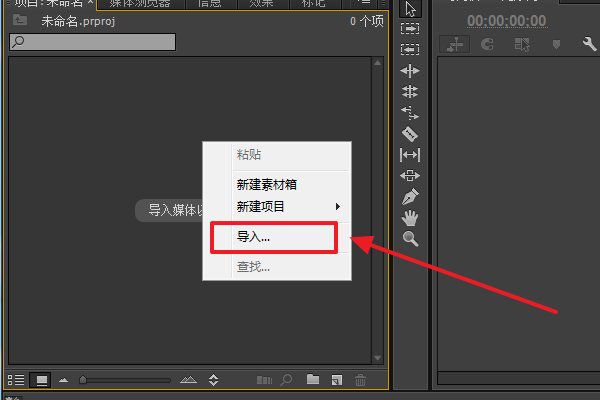Toggle Snap magnet in timeline

487,44
